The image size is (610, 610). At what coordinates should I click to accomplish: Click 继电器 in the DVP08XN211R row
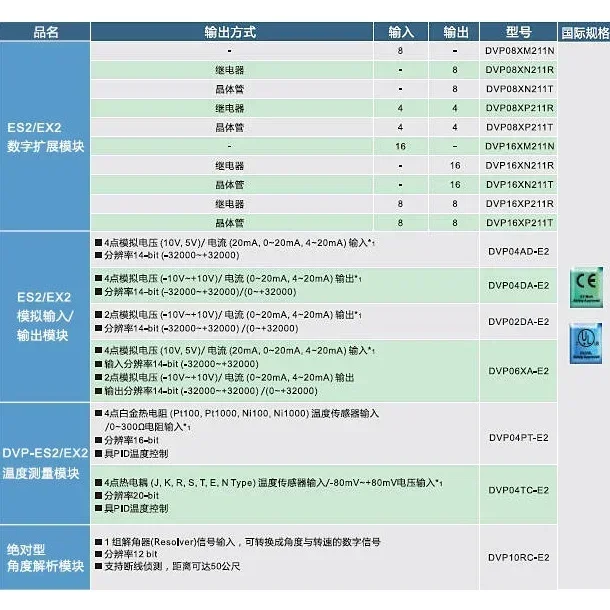230,70
